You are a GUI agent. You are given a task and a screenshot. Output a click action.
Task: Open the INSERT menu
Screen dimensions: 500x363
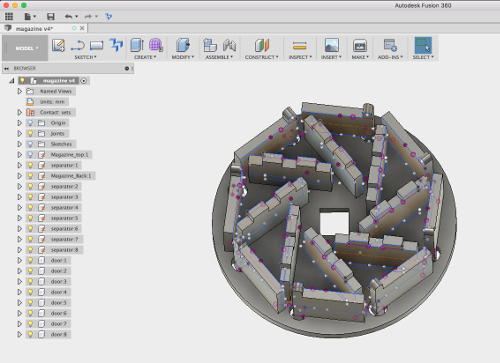click(x=331, y=57)
